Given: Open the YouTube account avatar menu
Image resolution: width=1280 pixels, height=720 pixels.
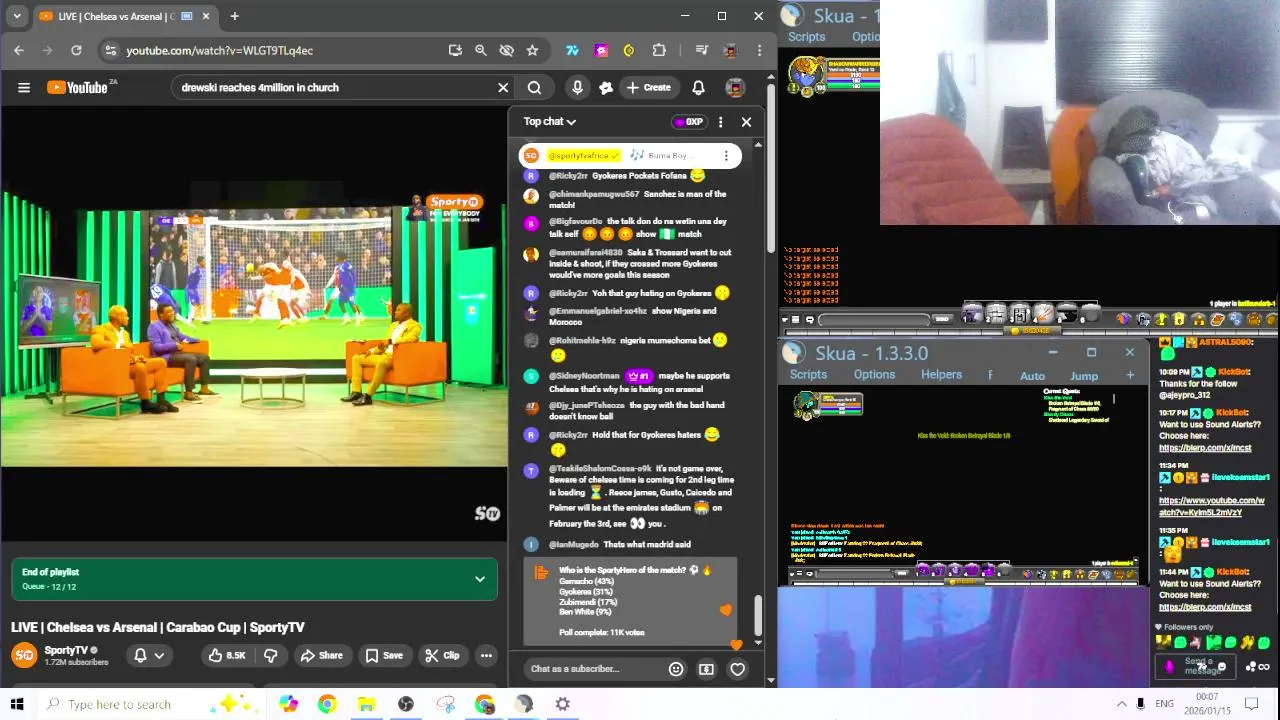Looking at the screenshot, I should 735,88.
